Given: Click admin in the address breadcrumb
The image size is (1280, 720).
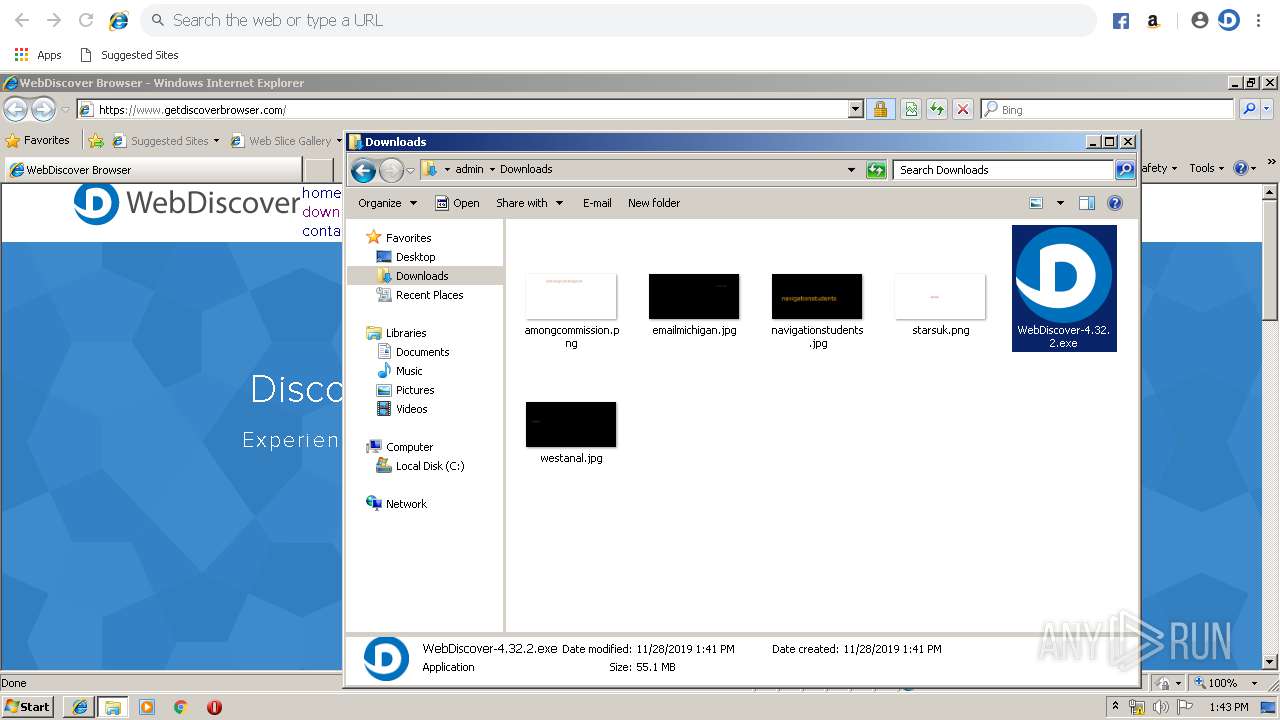Looking at the screenshot, I should [469, 170].
